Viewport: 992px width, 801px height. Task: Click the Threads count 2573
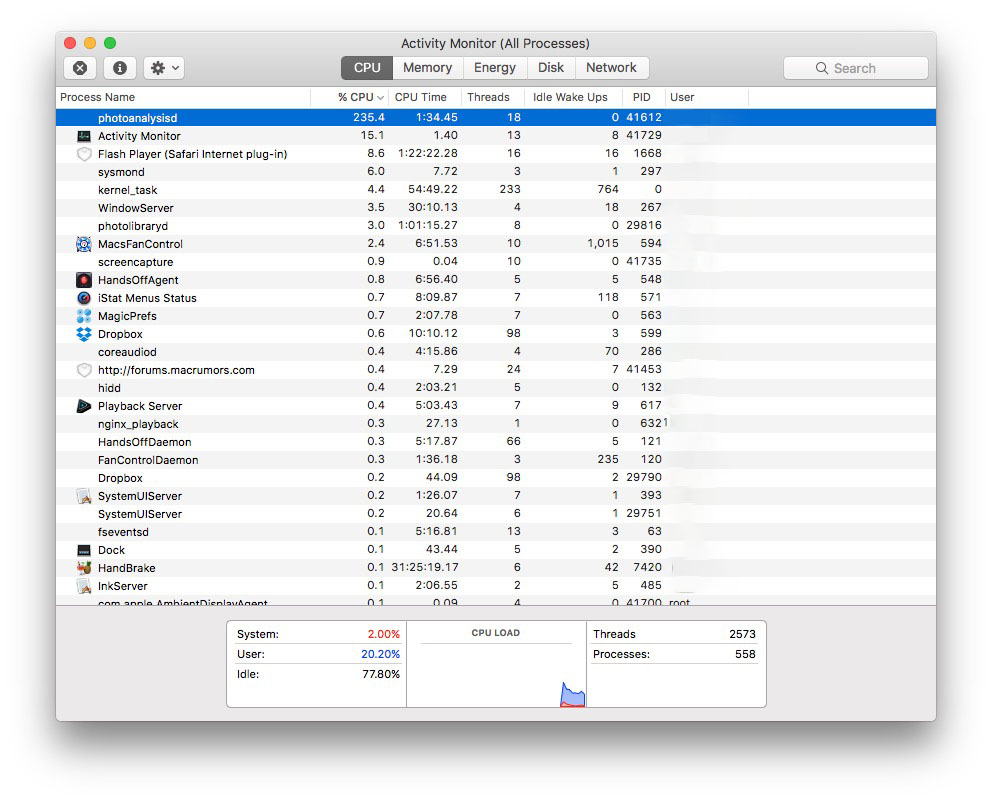click(x=742, y=634)
